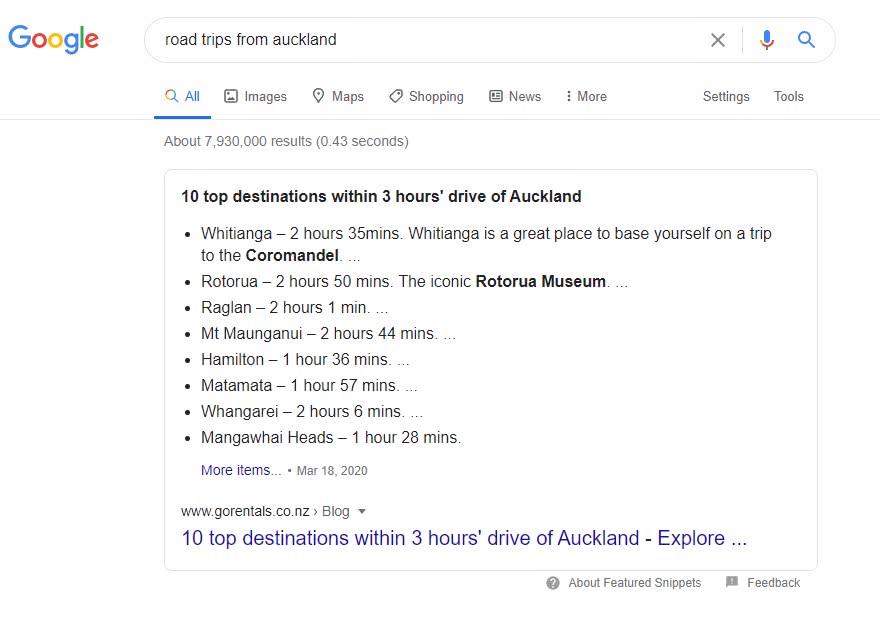Clear the search box using the X icon
The image size is (880, 617).
click(718, 40)
